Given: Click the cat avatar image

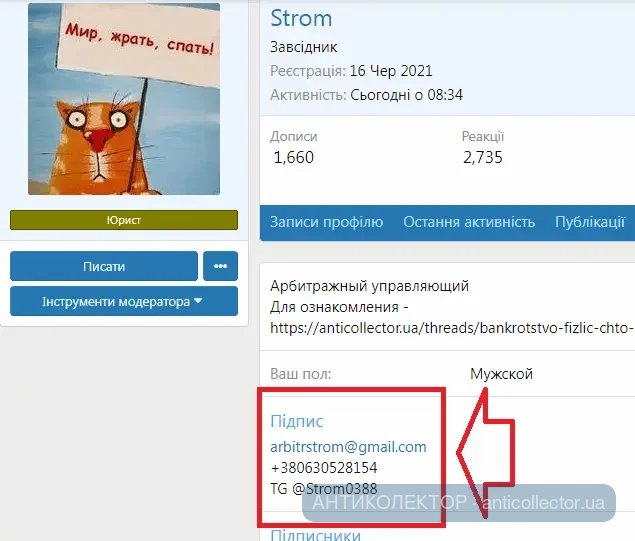Looking at the screenshot, I should tap(124, 99).
